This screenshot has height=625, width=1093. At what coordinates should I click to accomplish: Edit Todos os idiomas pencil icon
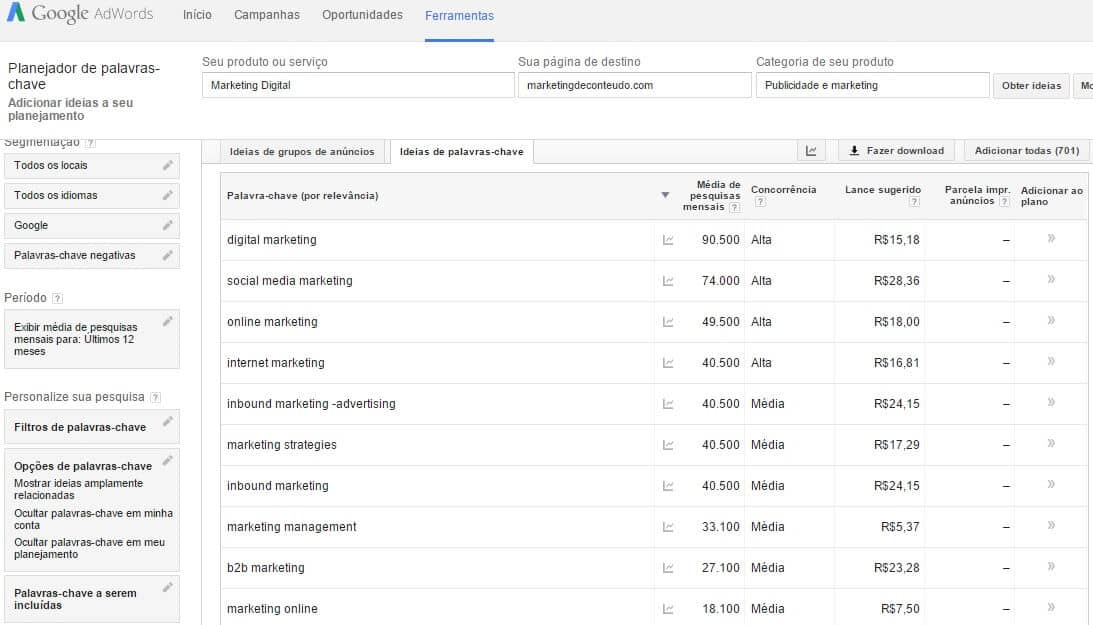[167, 195]
